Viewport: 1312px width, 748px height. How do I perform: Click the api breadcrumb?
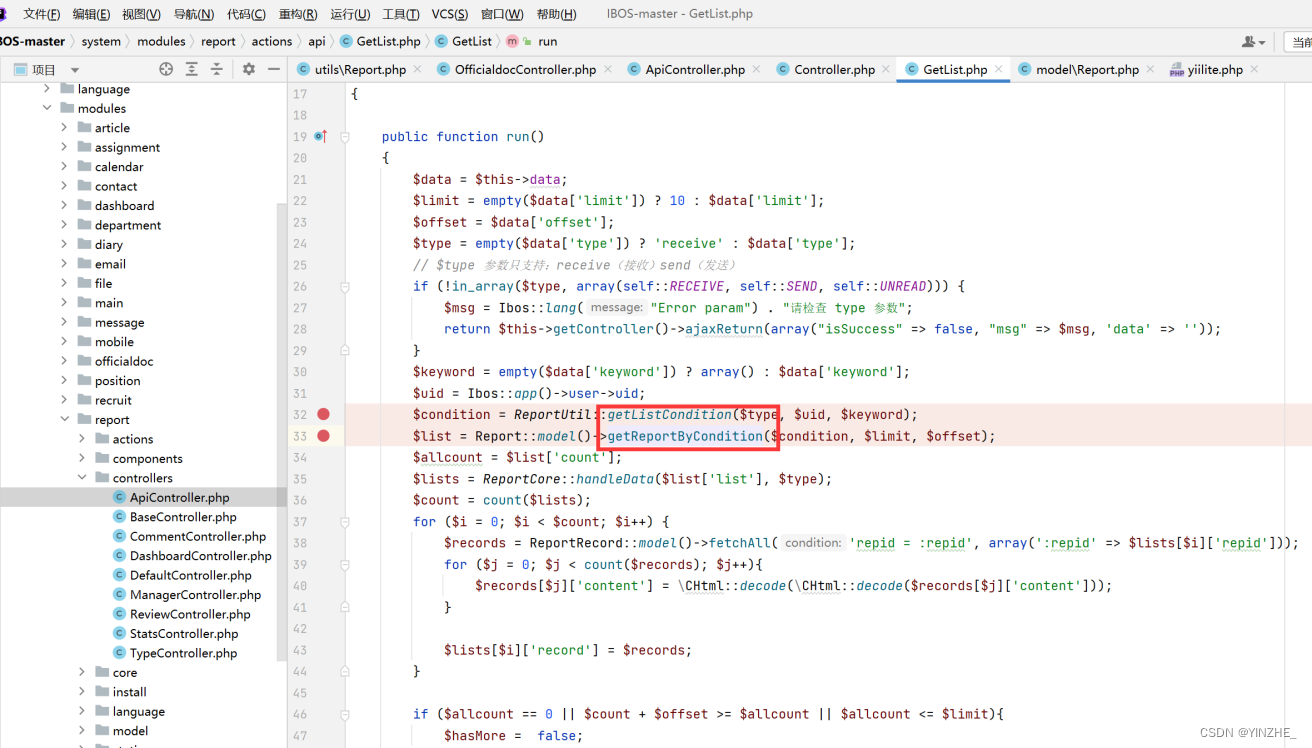click(317, 42)
